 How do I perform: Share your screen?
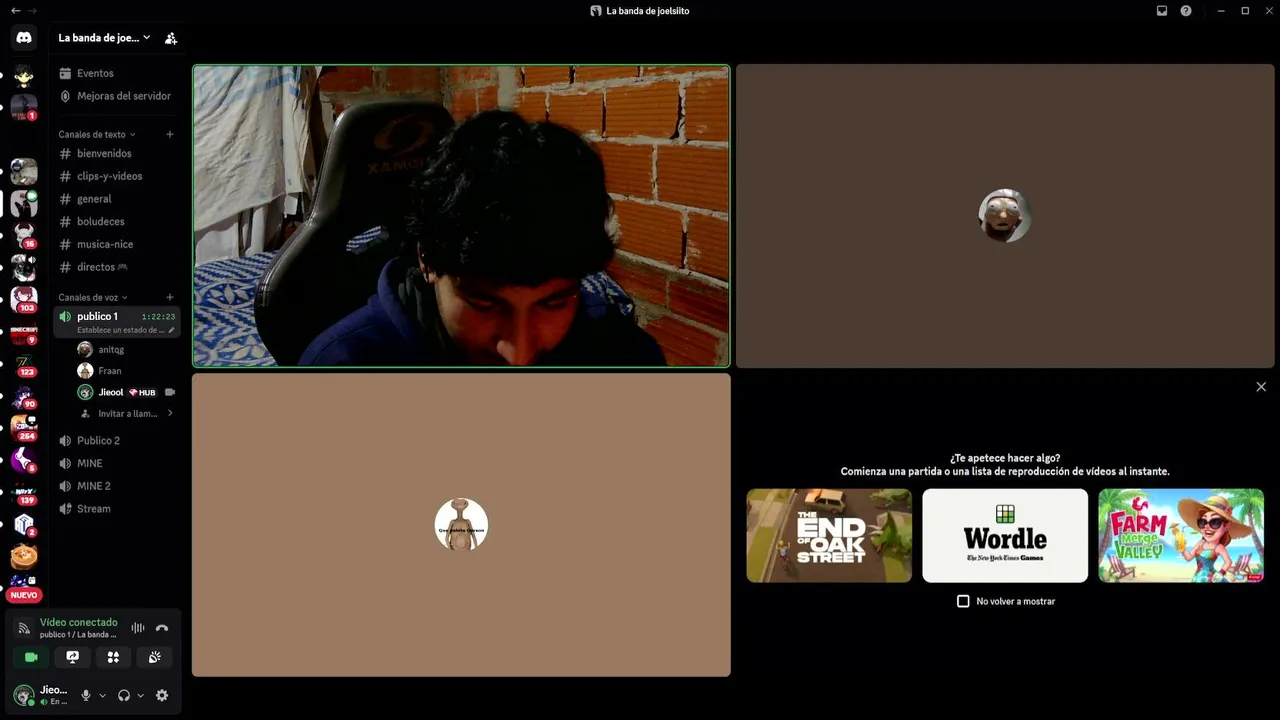coord(72,657)
